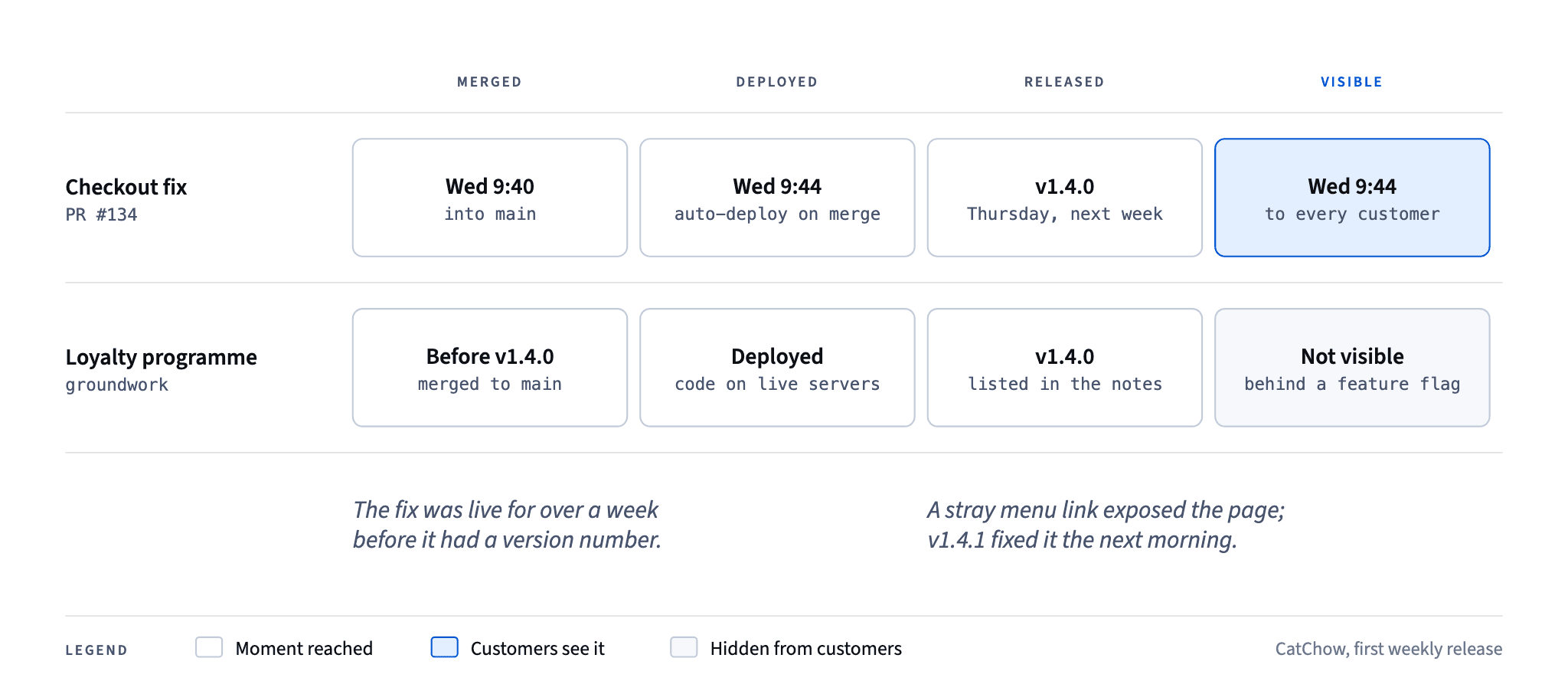This screenshot has width=1568, height=694.
Task: Click the Moment reached legend label
Action: pyautogui.click(x=304, y=649)
